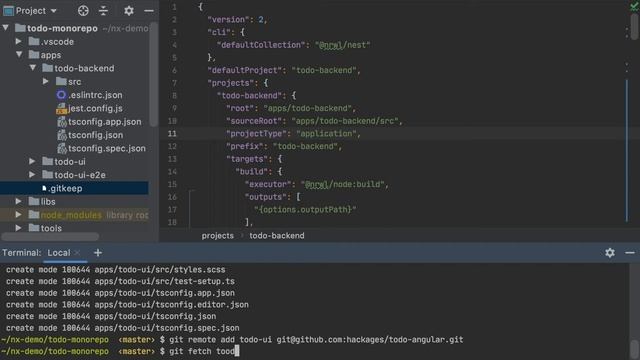Select the .eslintrc.json file

tap(95, 95)
